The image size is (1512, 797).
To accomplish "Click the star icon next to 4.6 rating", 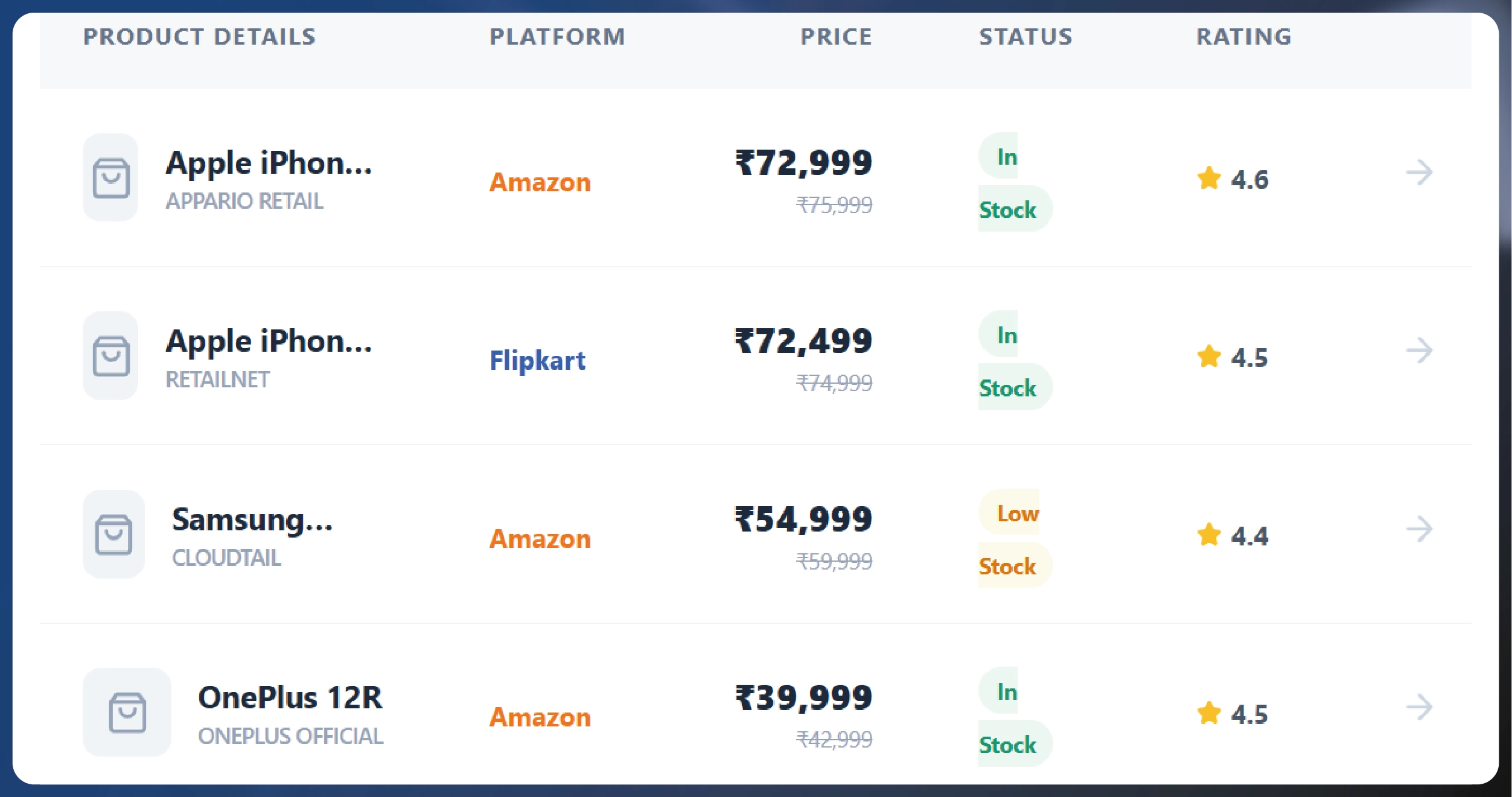I will coord(1210,179).
